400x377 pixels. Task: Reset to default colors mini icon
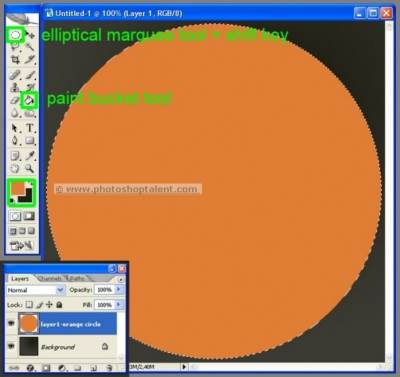click(12, 200)
